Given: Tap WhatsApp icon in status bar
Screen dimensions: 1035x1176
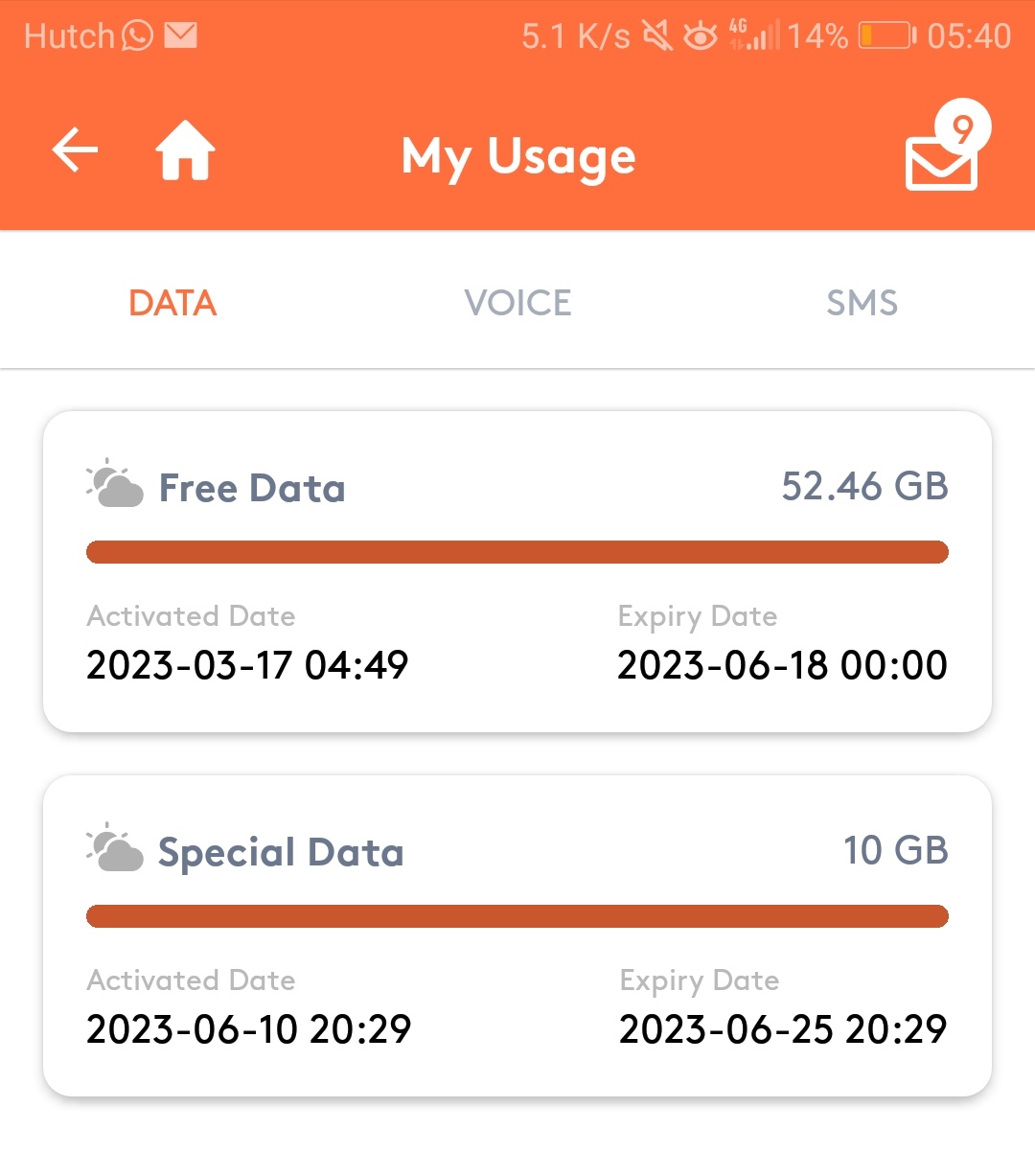Looking at the screenshot, I should 138,36.
